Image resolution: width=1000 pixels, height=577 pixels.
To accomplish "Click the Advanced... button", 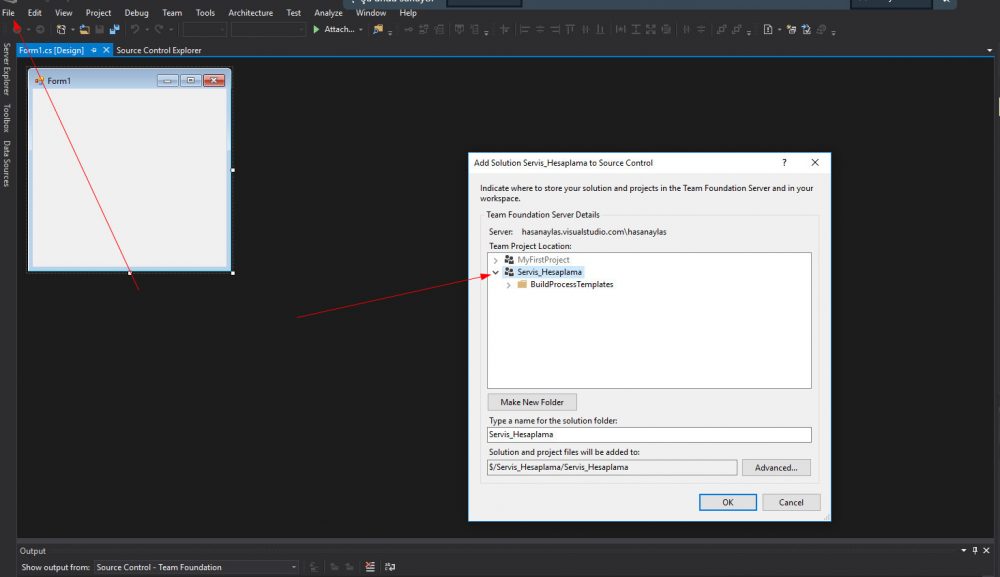I will coord(776,467).
